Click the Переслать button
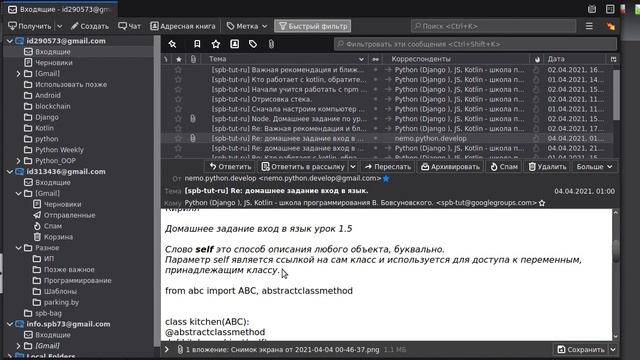Viewport: 640px width, 360px height. pyautogui.click(x=388, y=167)
